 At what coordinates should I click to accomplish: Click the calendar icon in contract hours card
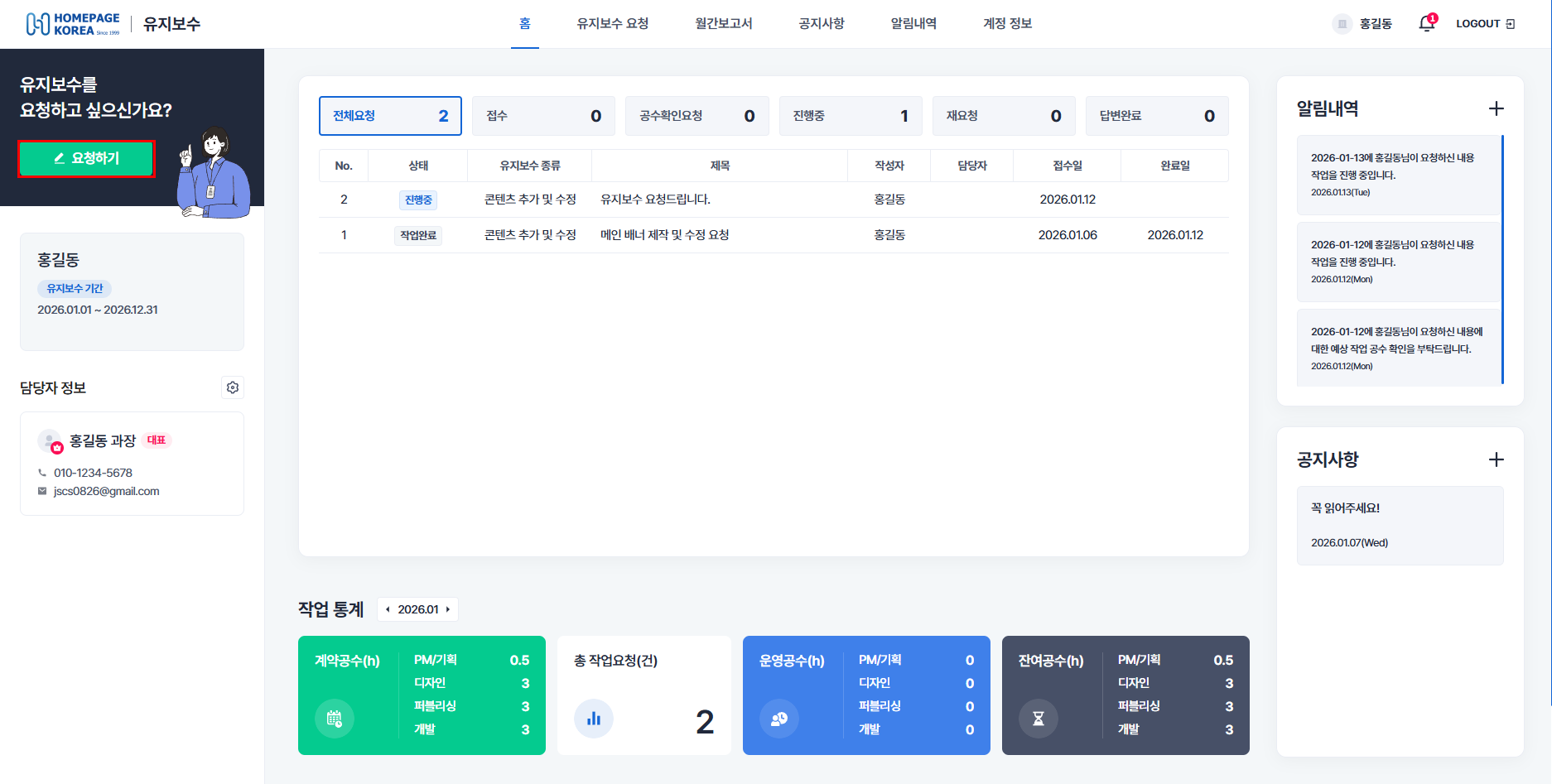click(x=335, y=719)
